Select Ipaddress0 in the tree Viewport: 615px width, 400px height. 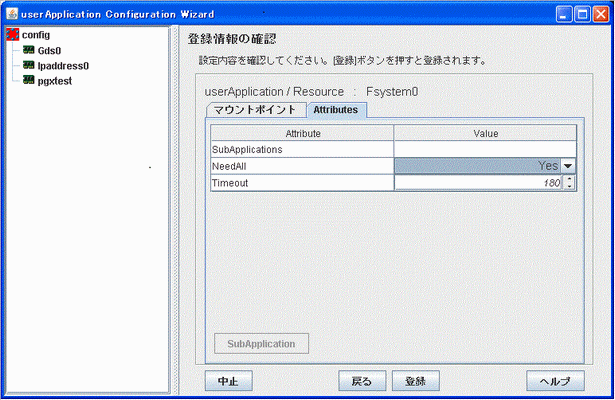63,66
